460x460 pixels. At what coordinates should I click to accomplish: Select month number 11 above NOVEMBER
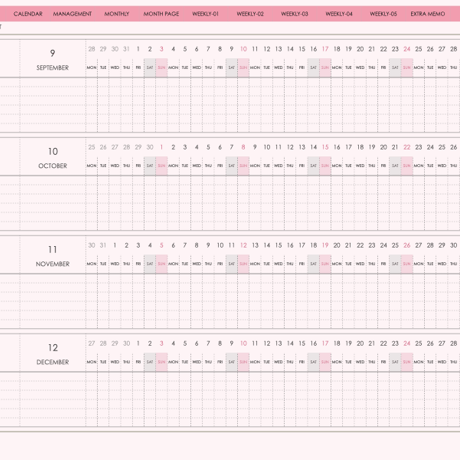point(52,249)
